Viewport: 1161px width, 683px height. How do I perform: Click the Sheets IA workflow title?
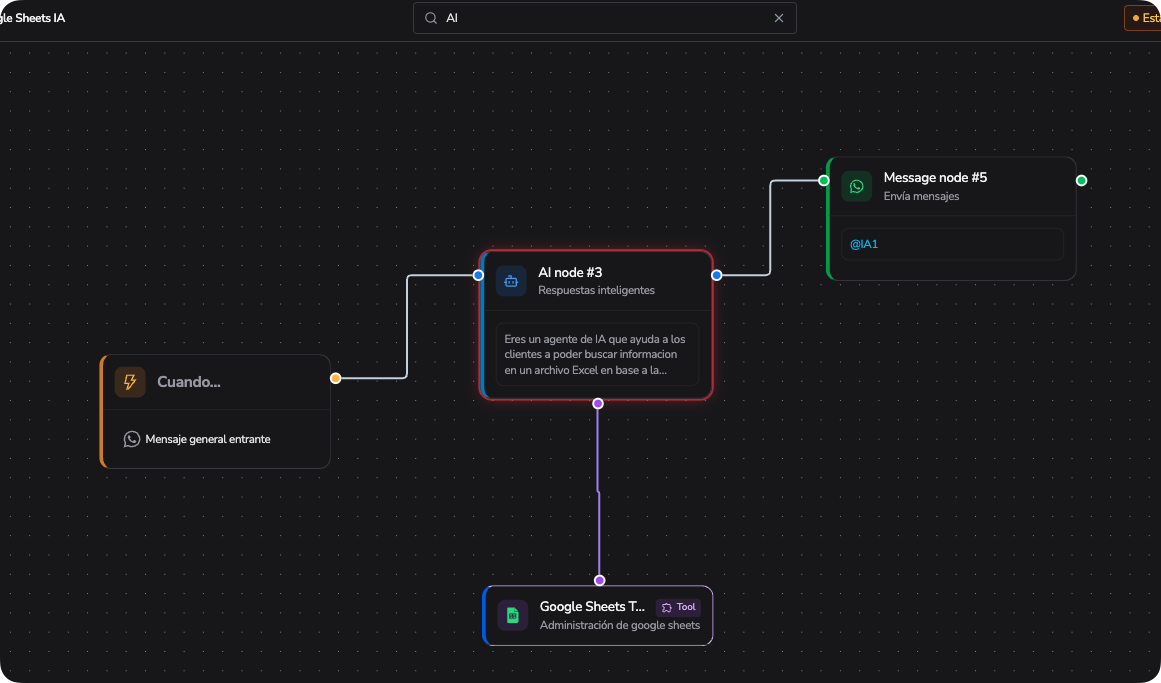[x=32, y=18]
